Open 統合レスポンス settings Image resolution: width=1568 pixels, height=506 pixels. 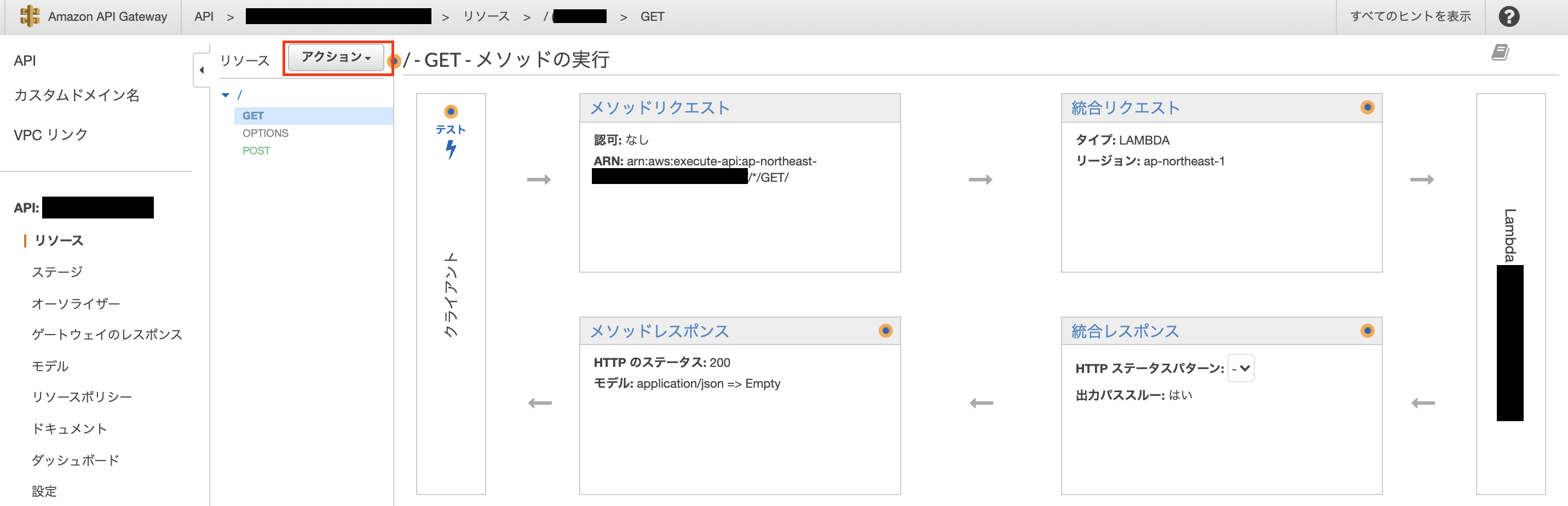point(1126,331)
